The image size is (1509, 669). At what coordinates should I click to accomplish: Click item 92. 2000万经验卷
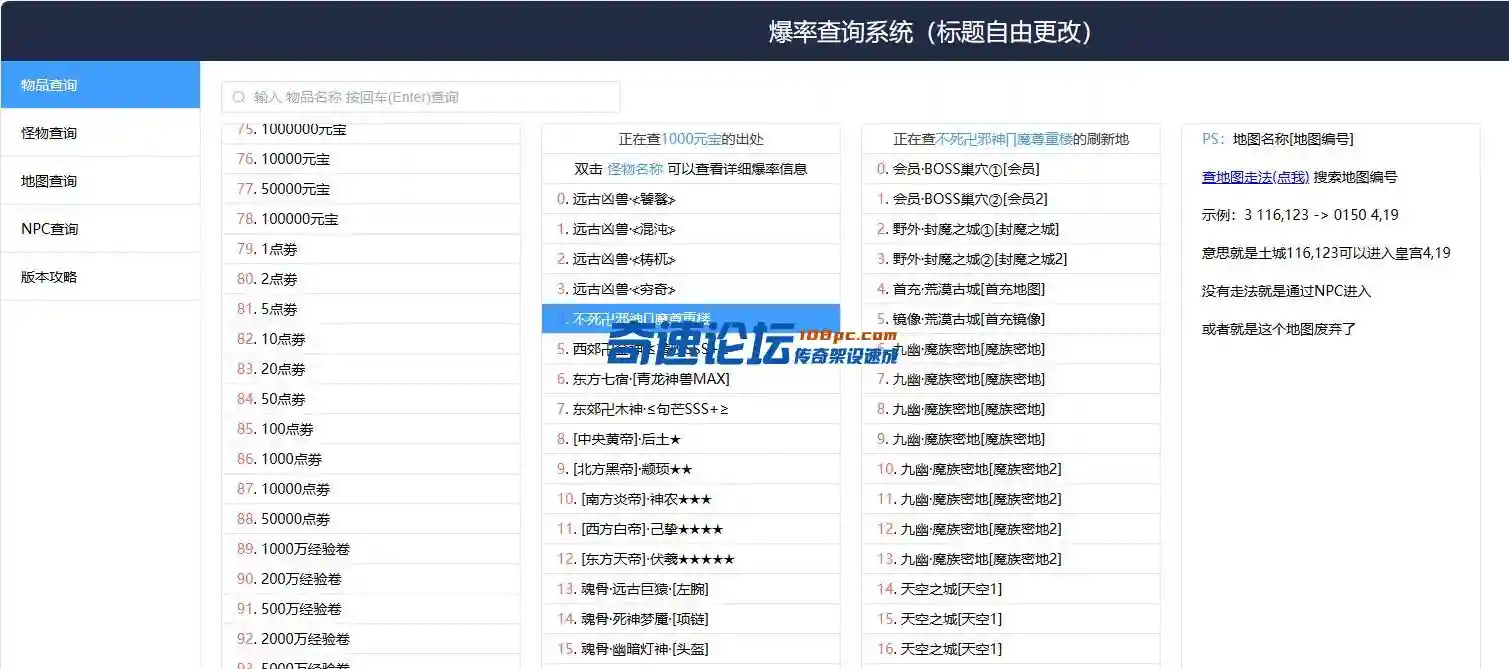coord(371,639)
